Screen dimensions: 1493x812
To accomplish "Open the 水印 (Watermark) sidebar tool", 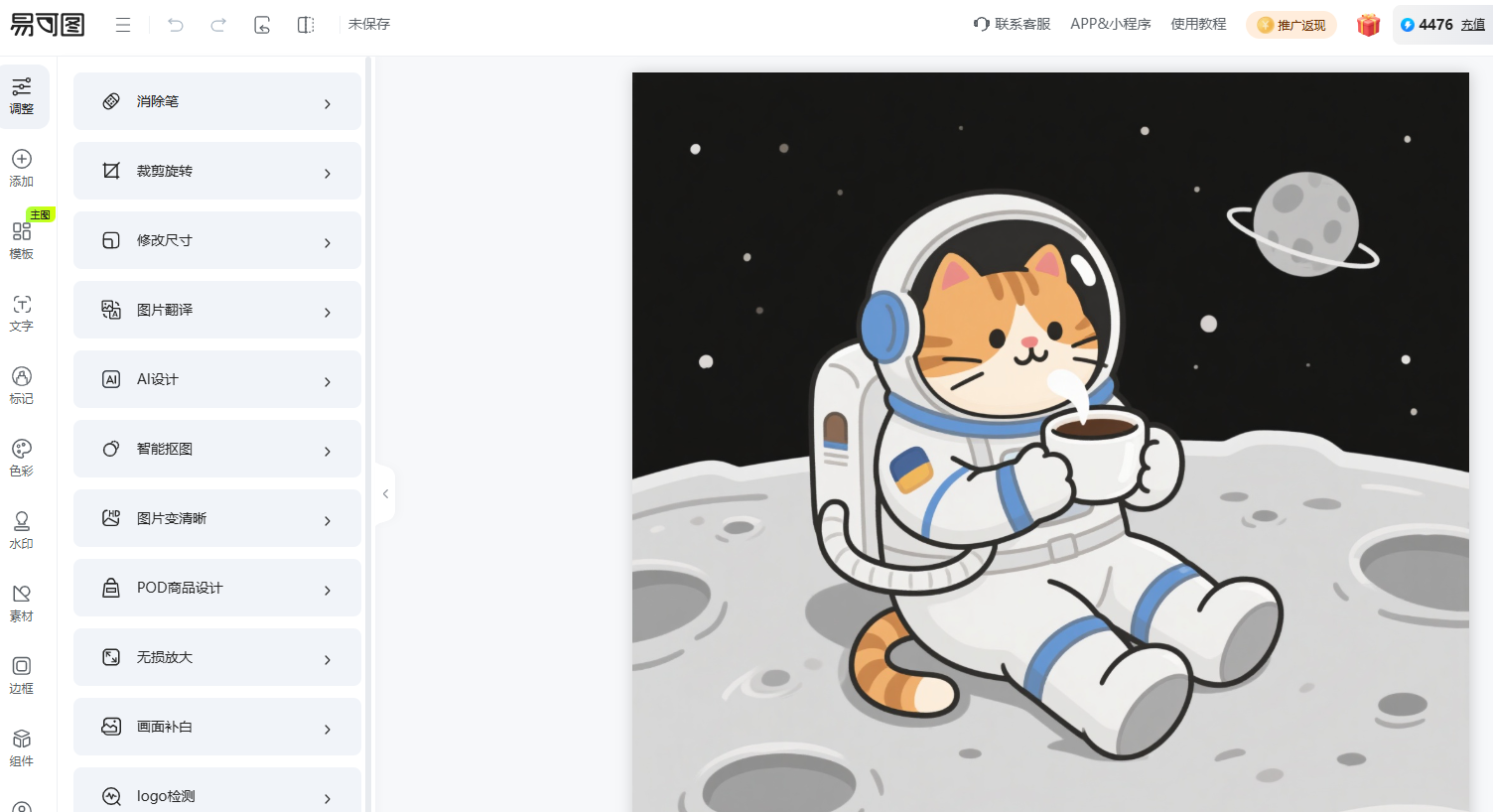I will 22,530.
